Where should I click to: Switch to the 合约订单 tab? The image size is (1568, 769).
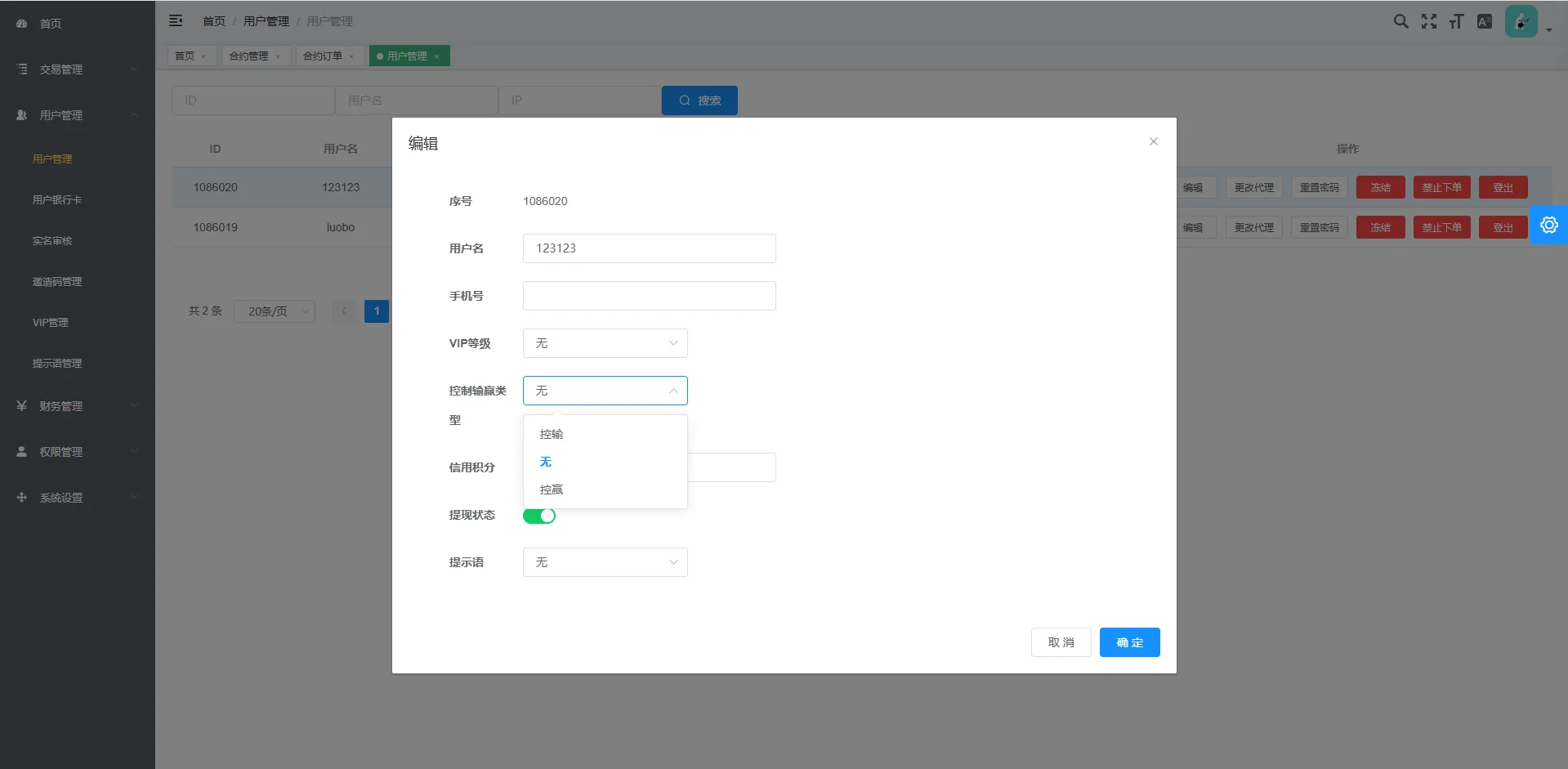pyautogui.click(x=323, y=56)
